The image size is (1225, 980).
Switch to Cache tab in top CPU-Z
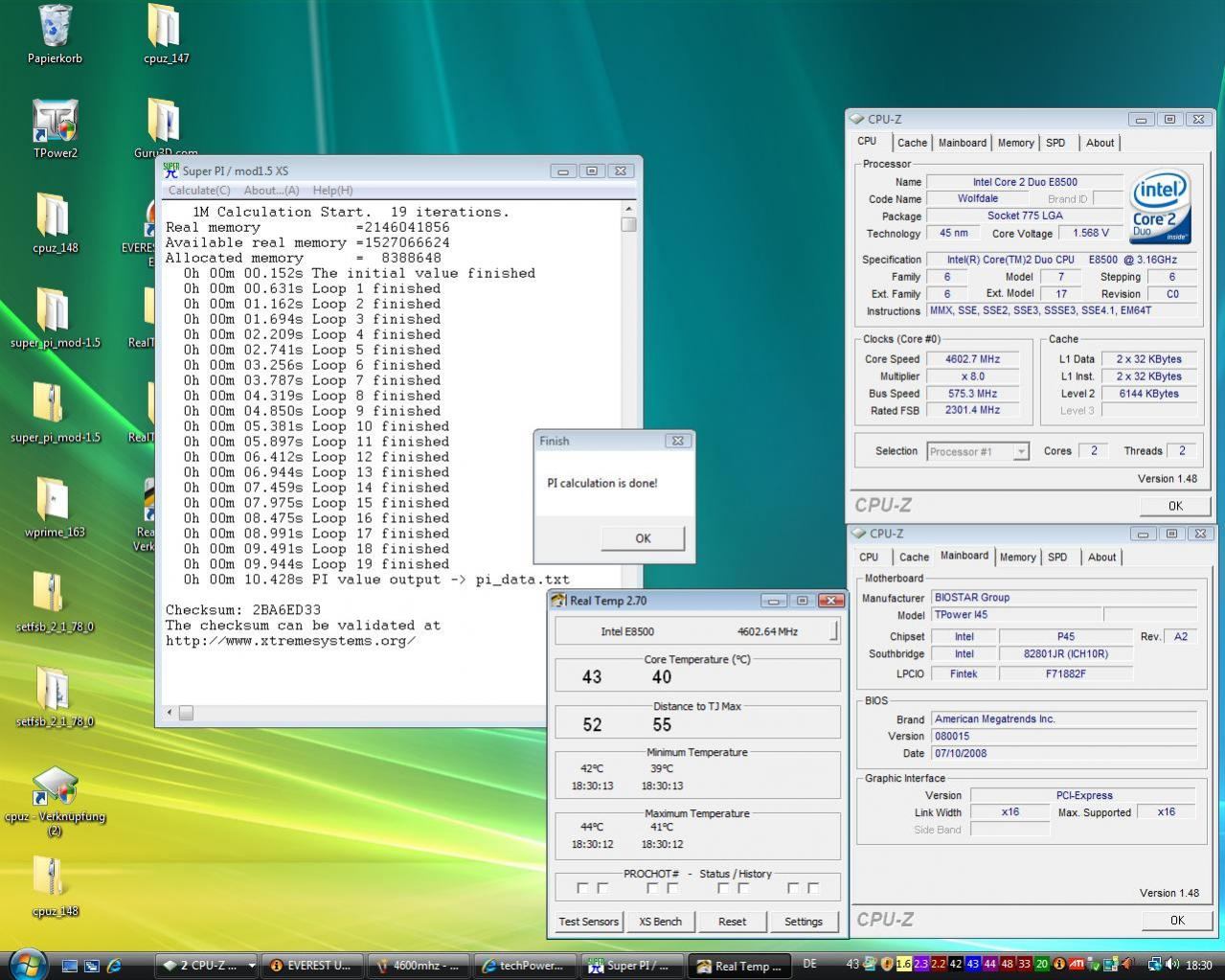912,143
